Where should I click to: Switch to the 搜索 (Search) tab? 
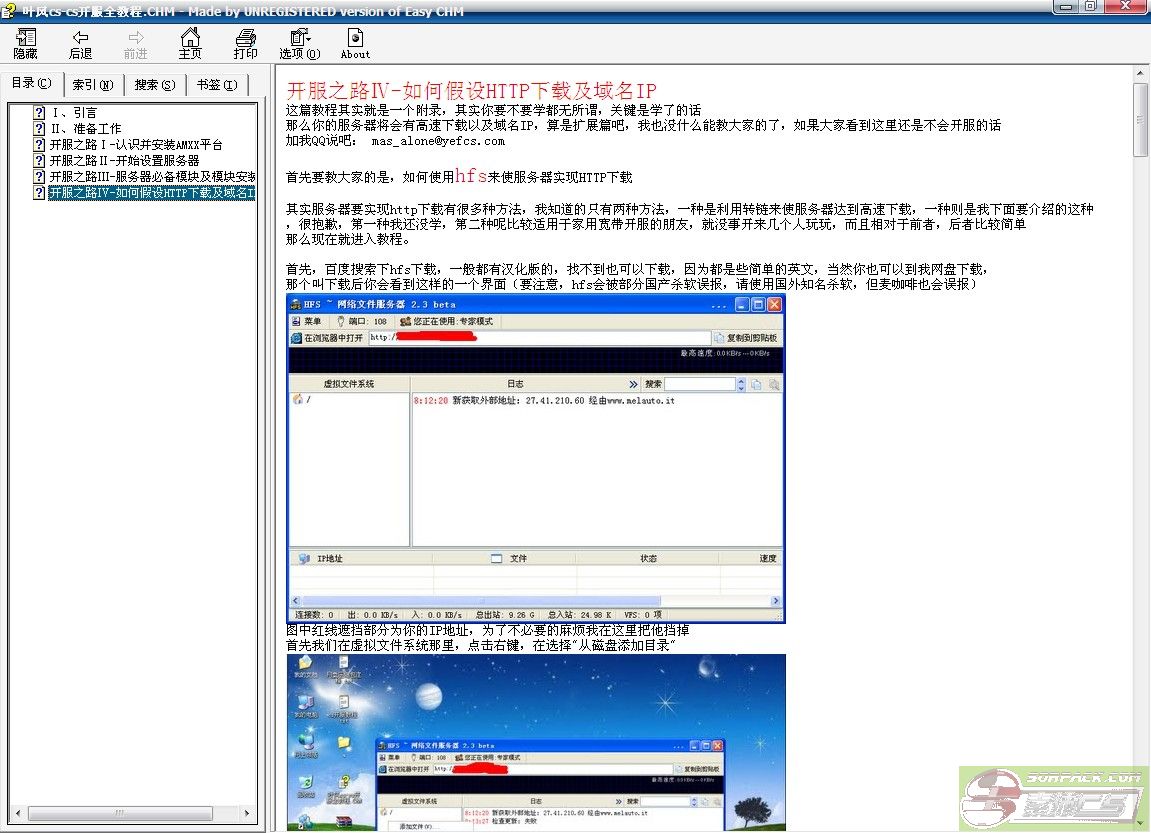(x=155, y=85)
